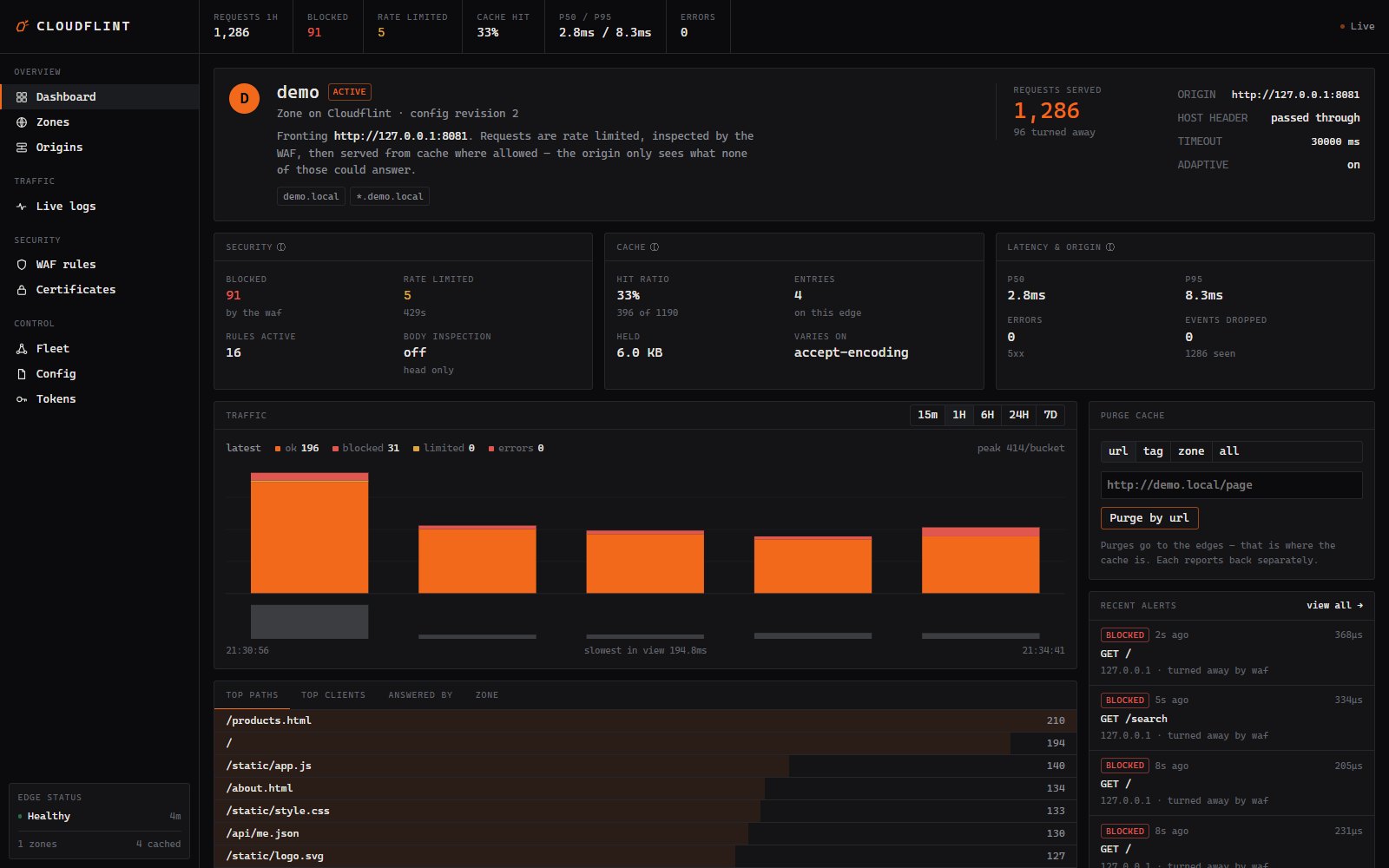Open the GET /search blocked alert
This screenshot has height=868, width=1389.
coord(1232,718)
